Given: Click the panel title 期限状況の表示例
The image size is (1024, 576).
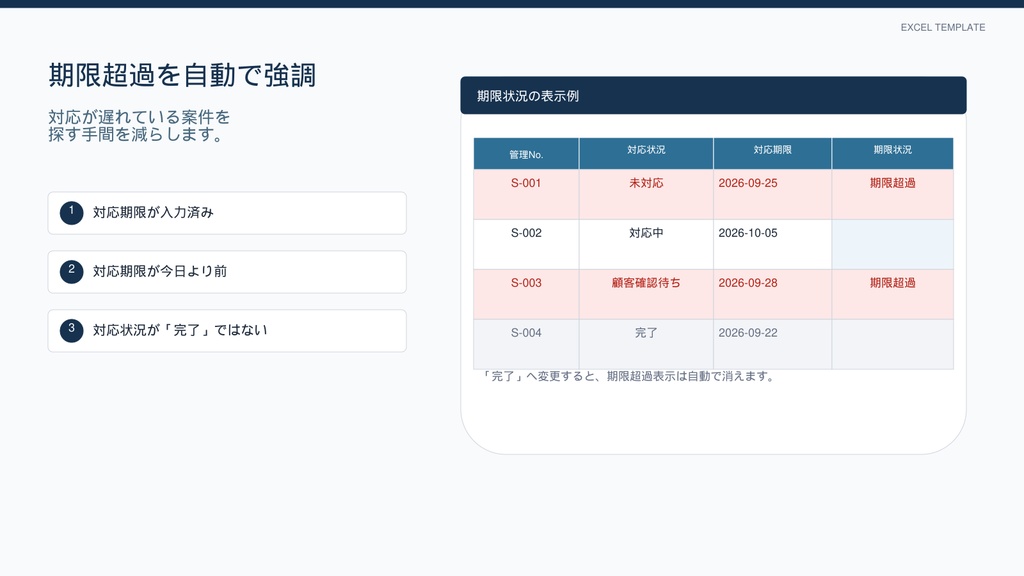Looking at the screenshot, I should point(528,96).
